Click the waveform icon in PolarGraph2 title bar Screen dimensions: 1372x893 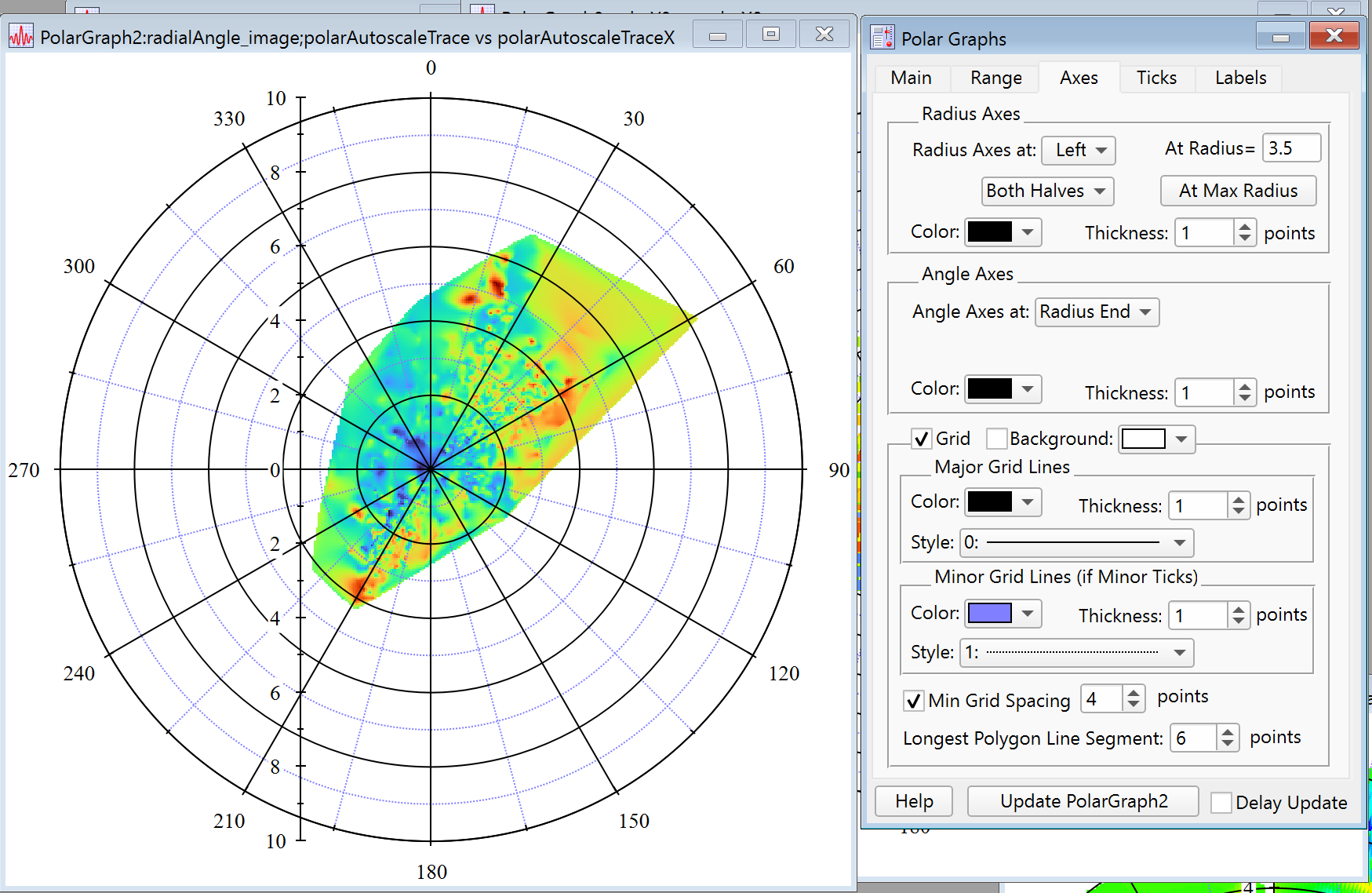tap(22, 34)
